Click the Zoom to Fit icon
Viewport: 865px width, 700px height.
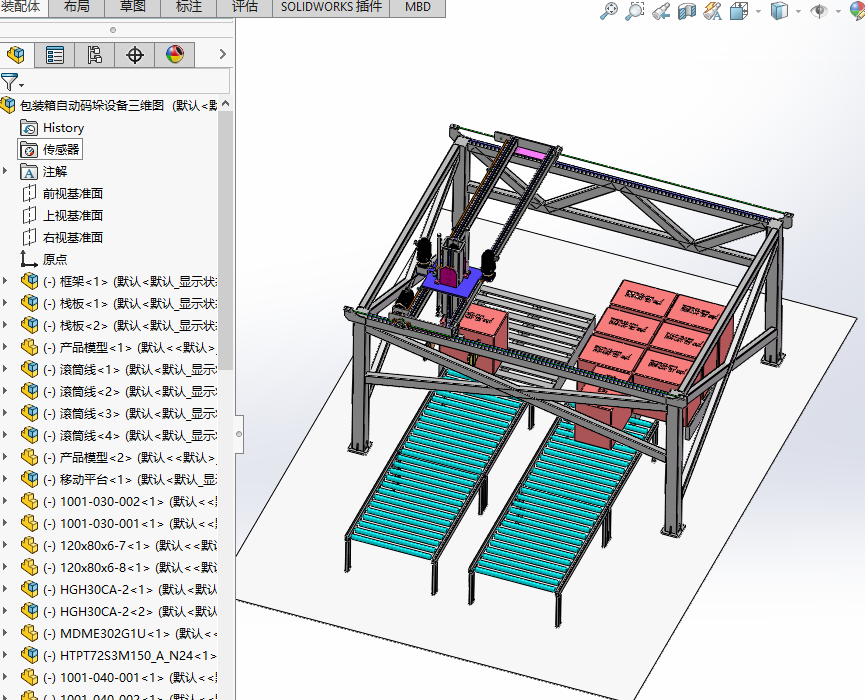[608, 11]
